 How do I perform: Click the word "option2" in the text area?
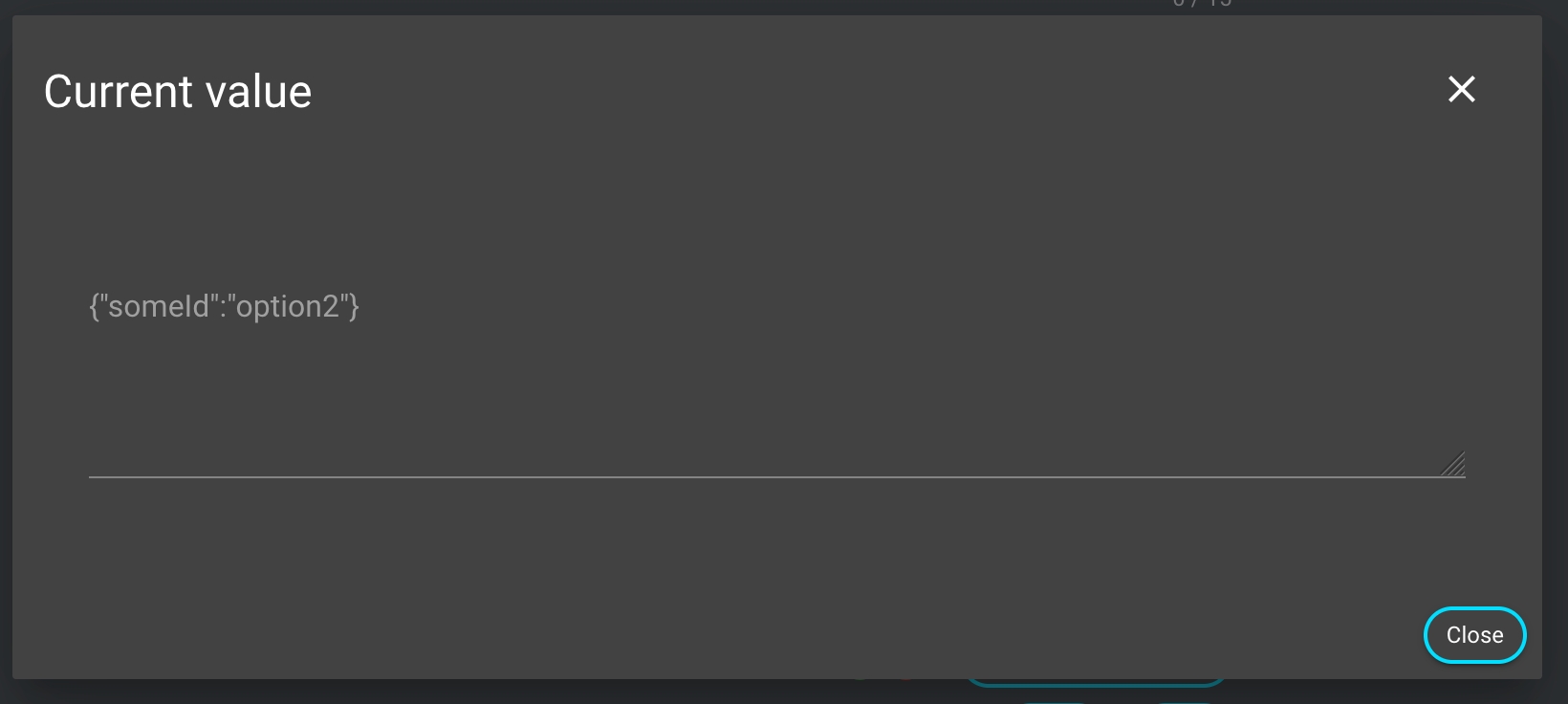[x=288, y=307]
